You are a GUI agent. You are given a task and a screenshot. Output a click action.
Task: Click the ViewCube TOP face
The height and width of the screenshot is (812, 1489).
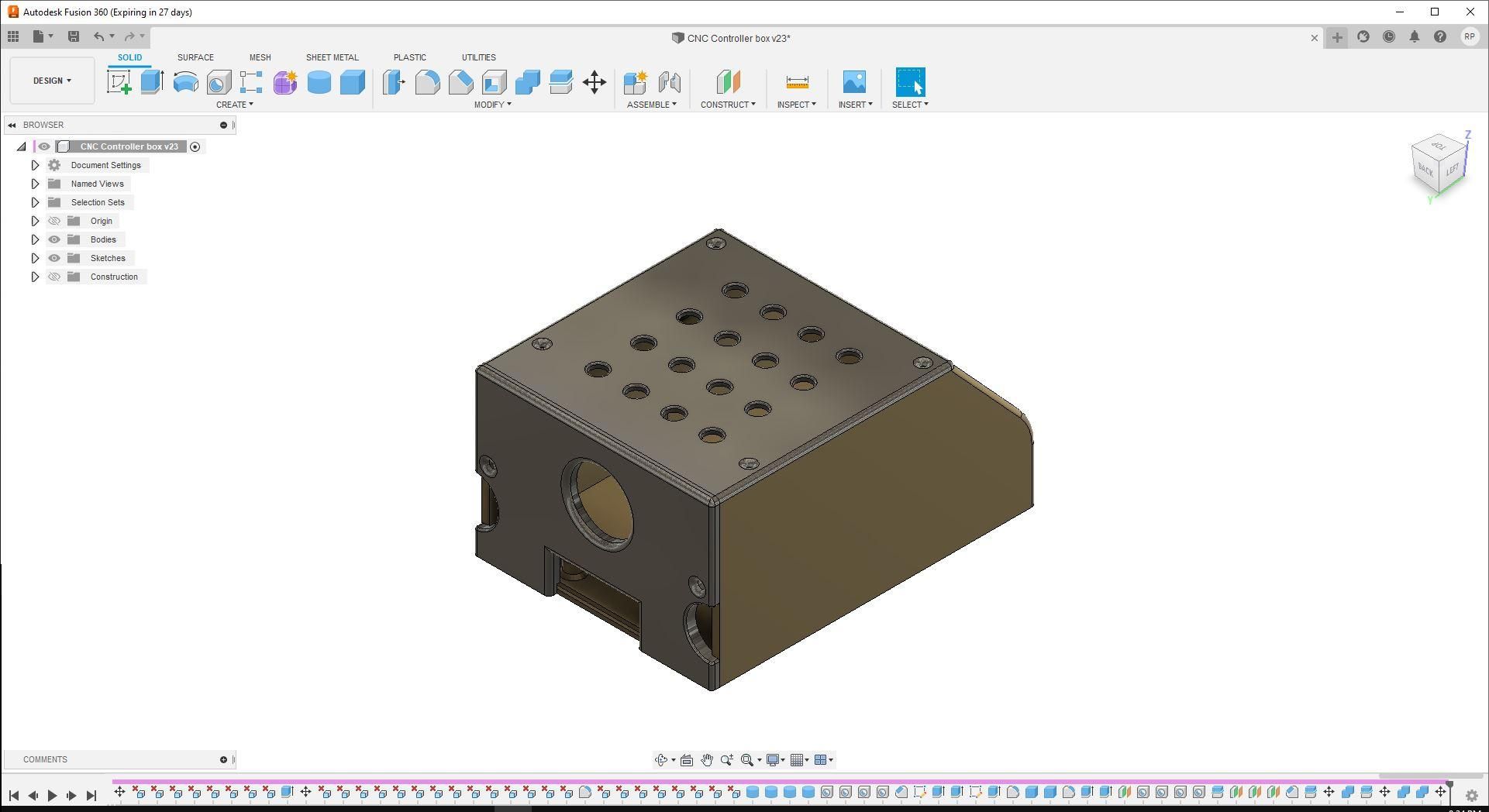click(x=1439, y=146)
